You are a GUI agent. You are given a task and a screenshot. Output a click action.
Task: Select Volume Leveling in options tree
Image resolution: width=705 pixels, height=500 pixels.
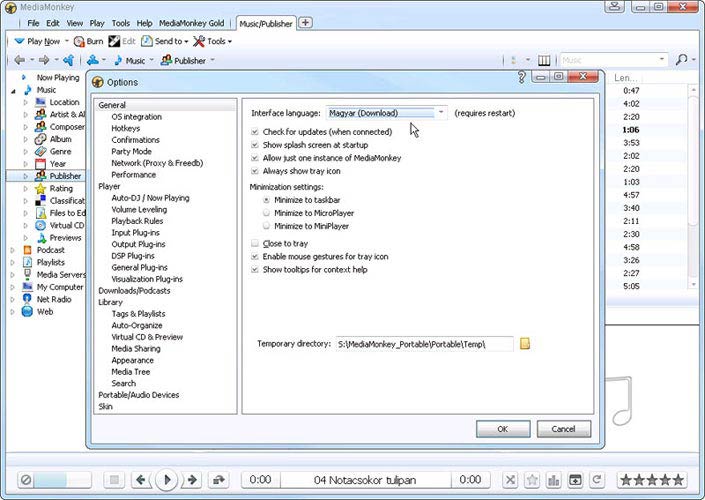pos(139,210)
